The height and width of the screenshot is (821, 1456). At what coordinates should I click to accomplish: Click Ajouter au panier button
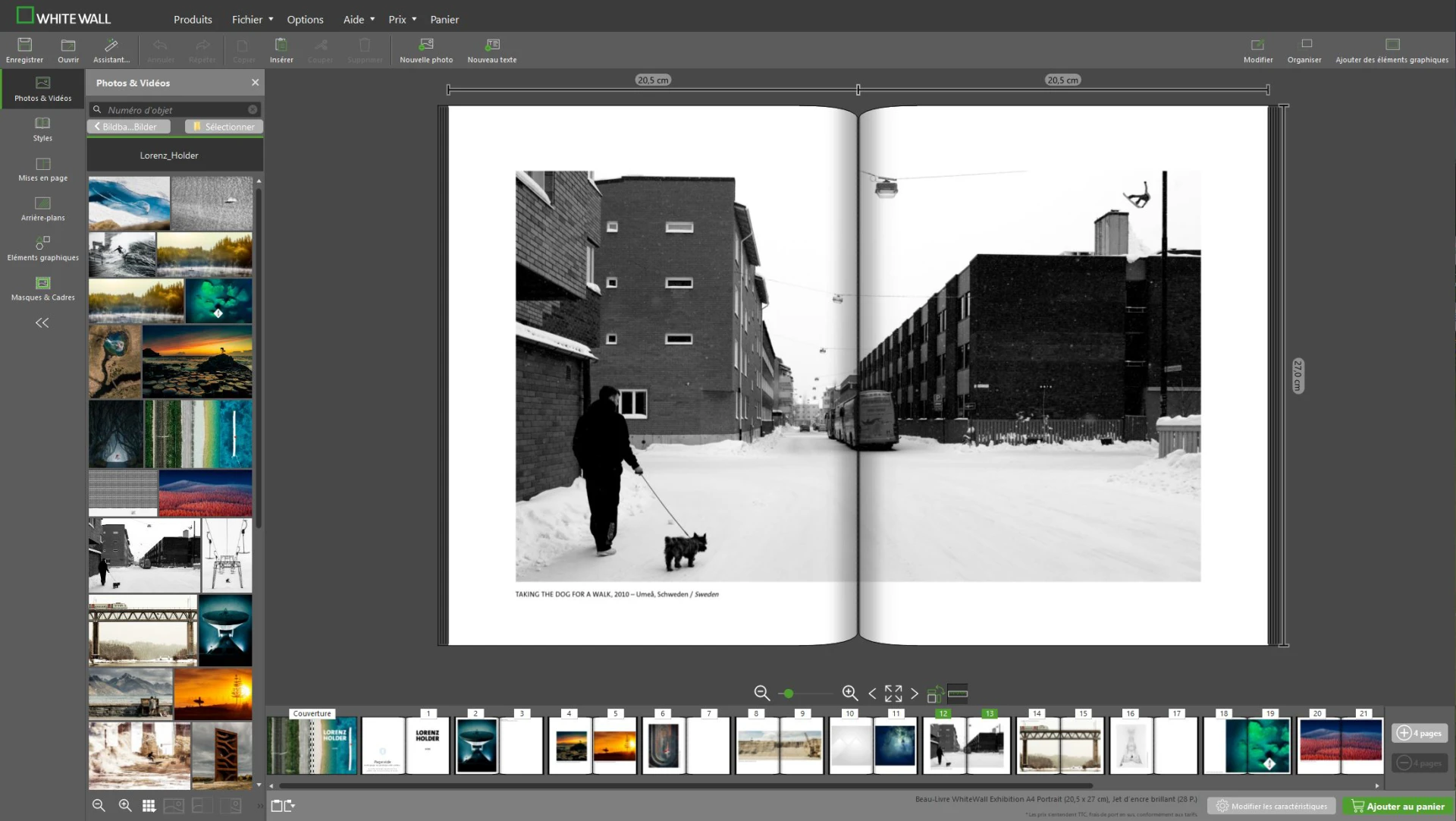point(1397,807)
